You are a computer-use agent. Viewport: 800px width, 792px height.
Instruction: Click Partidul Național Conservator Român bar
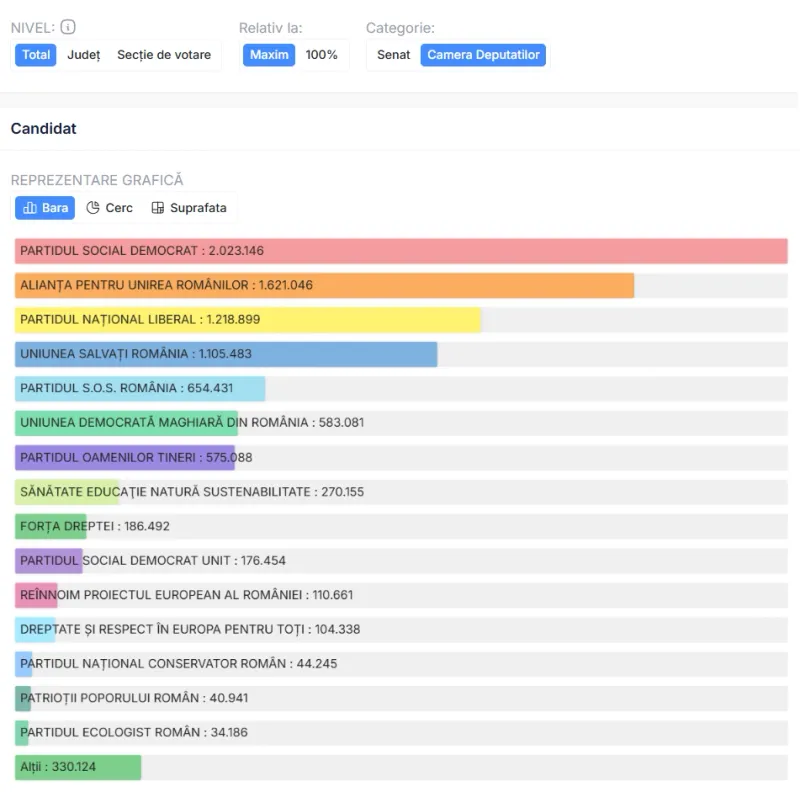(x=23, y=664)
